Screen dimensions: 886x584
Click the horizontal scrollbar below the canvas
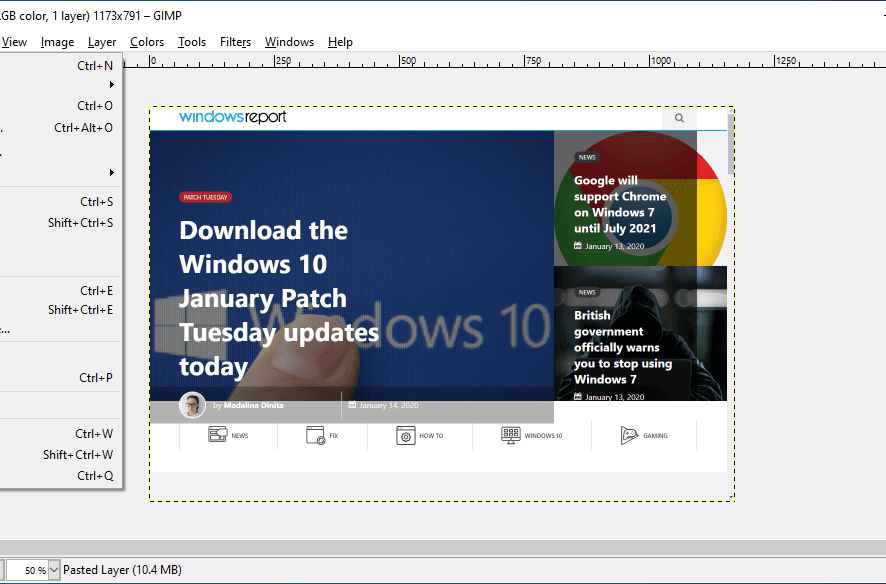click(443, 546)
